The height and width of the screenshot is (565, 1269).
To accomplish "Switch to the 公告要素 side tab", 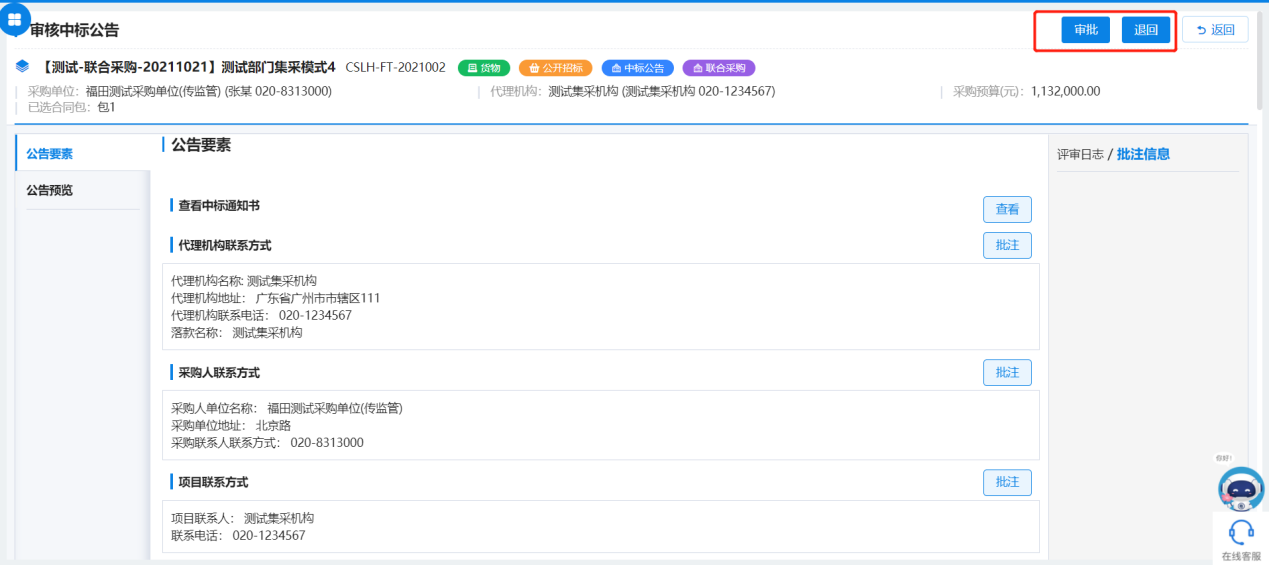I will (50, 154).
